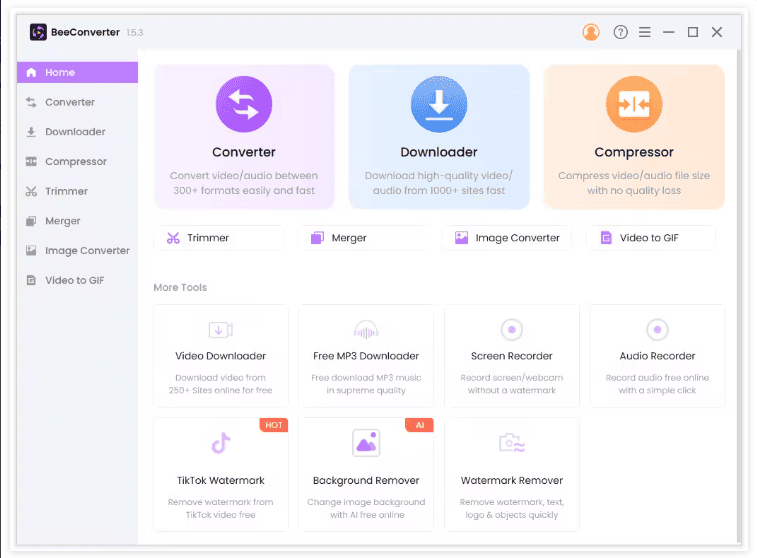Go to Compressor in the sidebar
This screenshot has height=558, width=757.
pos(77,162)
